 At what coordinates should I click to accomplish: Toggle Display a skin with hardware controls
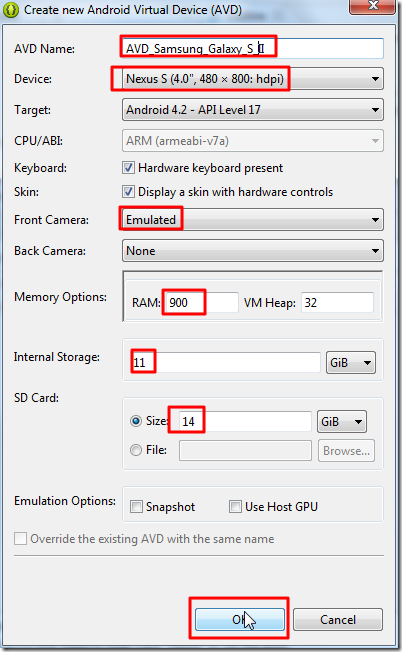[128, 192]
